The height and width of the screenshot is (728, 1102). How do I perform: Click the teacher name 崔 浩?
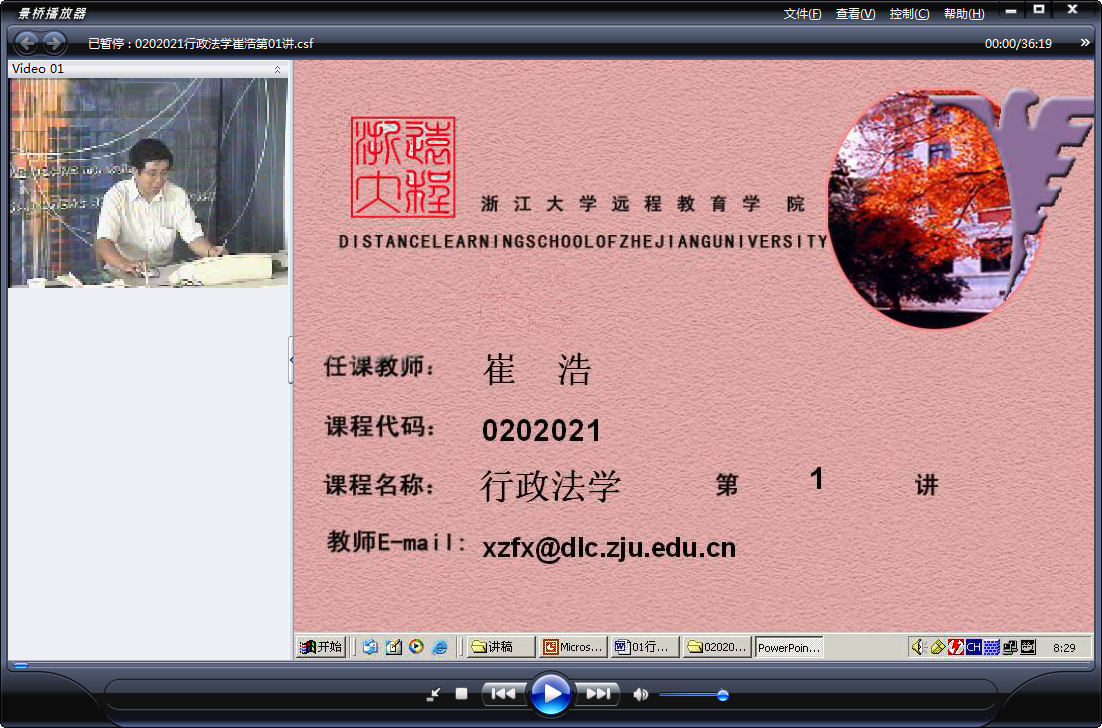pyautogui.click(x=538, y=369)
